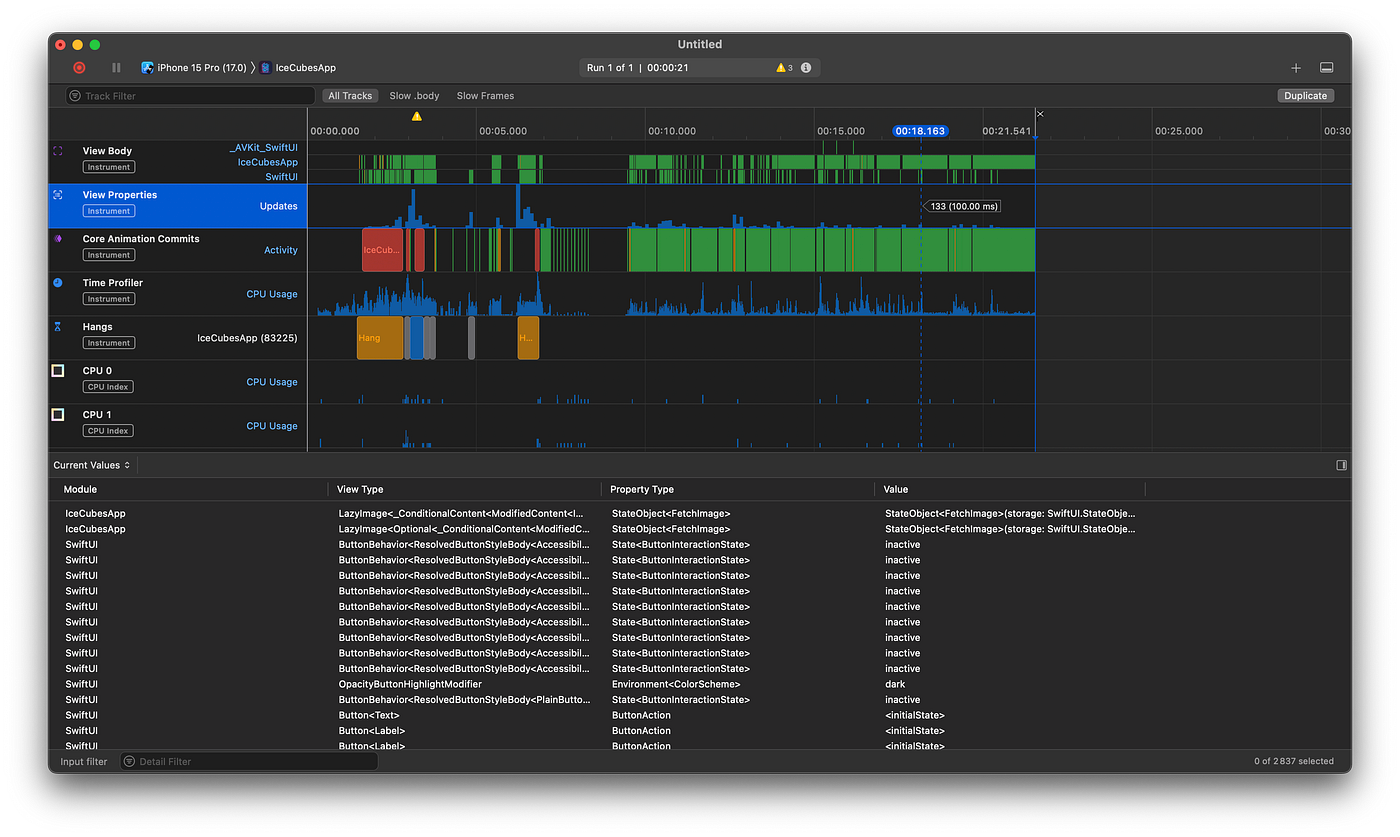This screenshot has height=837, width=1400.
Task: Add an instrument with the plus icon
Action: (x=1295, y=67)
